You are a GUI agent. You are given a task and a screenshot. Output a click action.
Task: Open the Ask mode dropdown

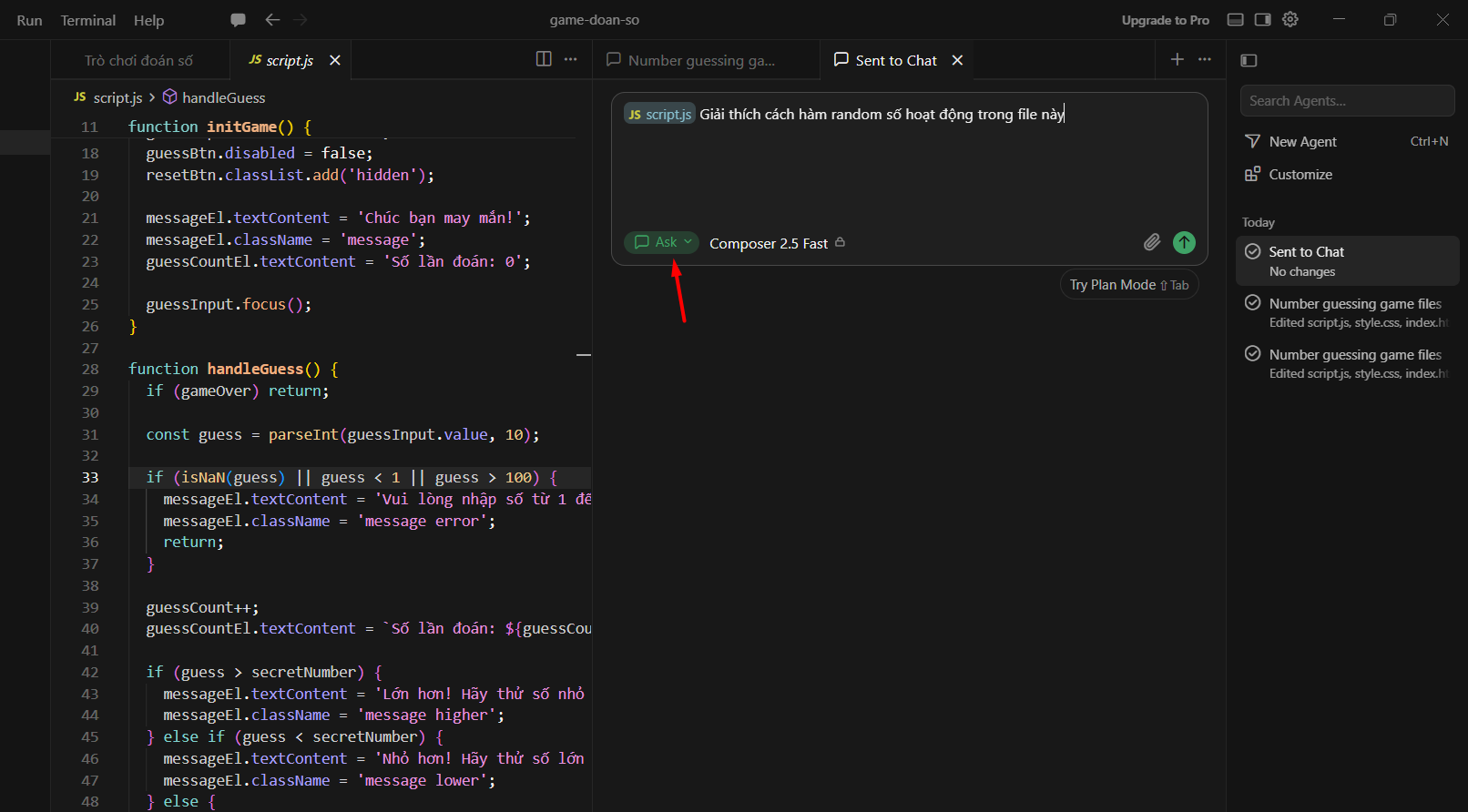[661, 242]
